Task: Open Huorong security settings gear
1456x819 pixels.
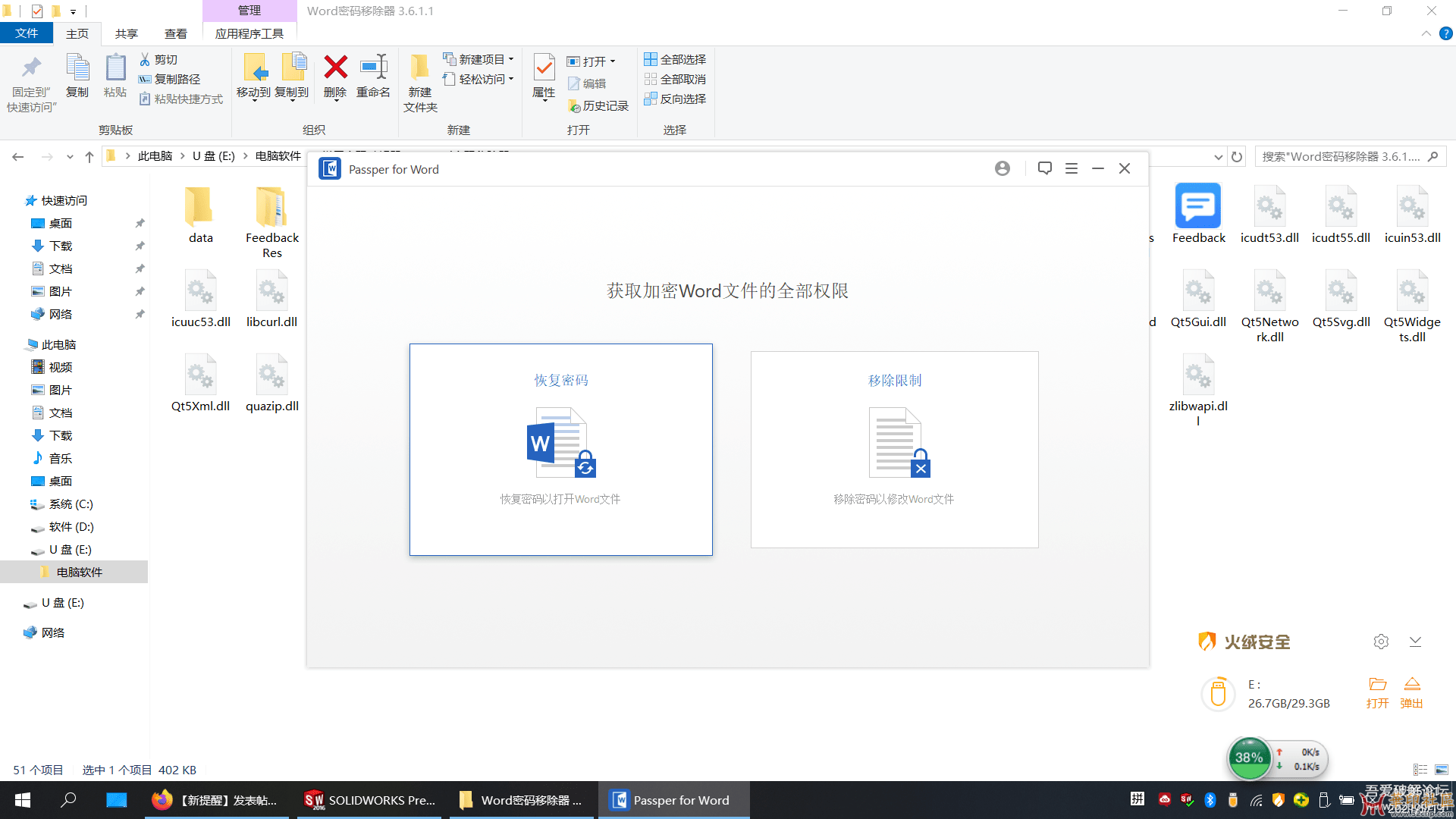Action: (1381, 642)
